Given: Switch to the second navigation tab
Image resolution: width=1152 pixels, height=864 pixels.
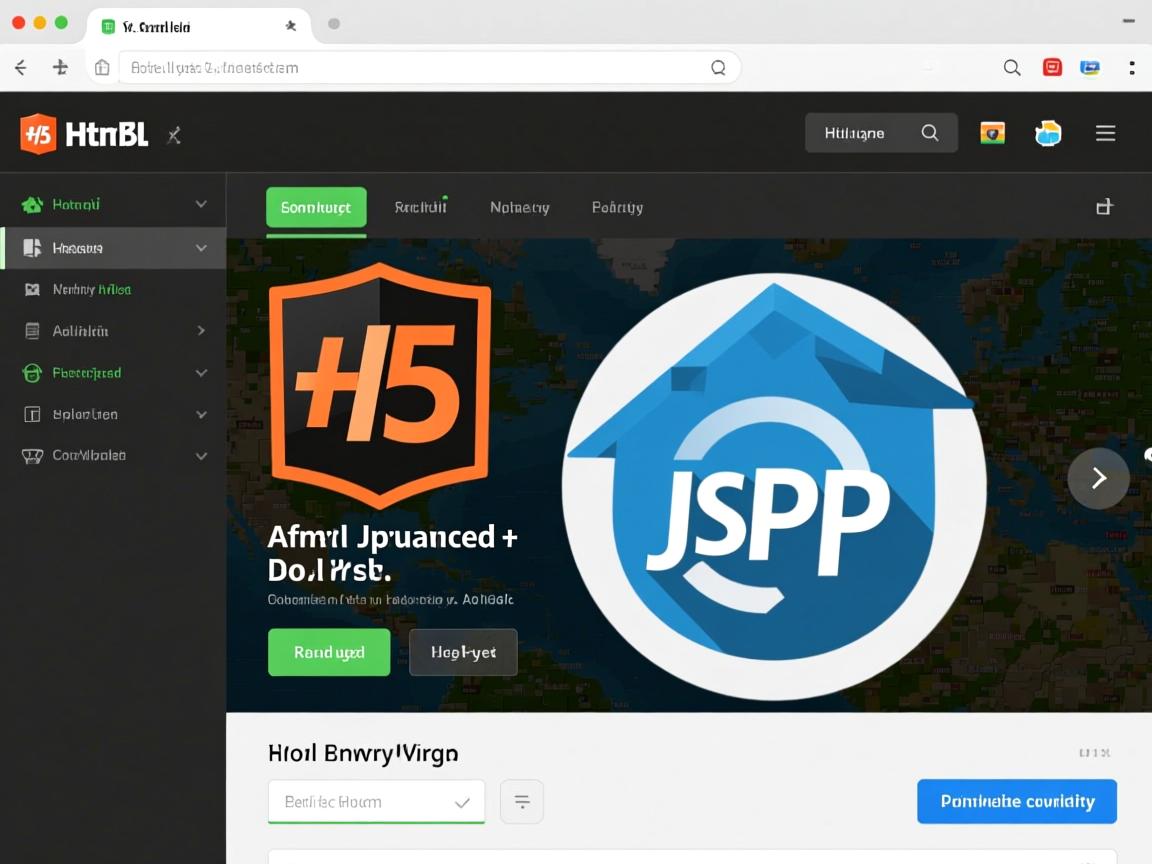Looking at the screenshot, I should [421, 207].
